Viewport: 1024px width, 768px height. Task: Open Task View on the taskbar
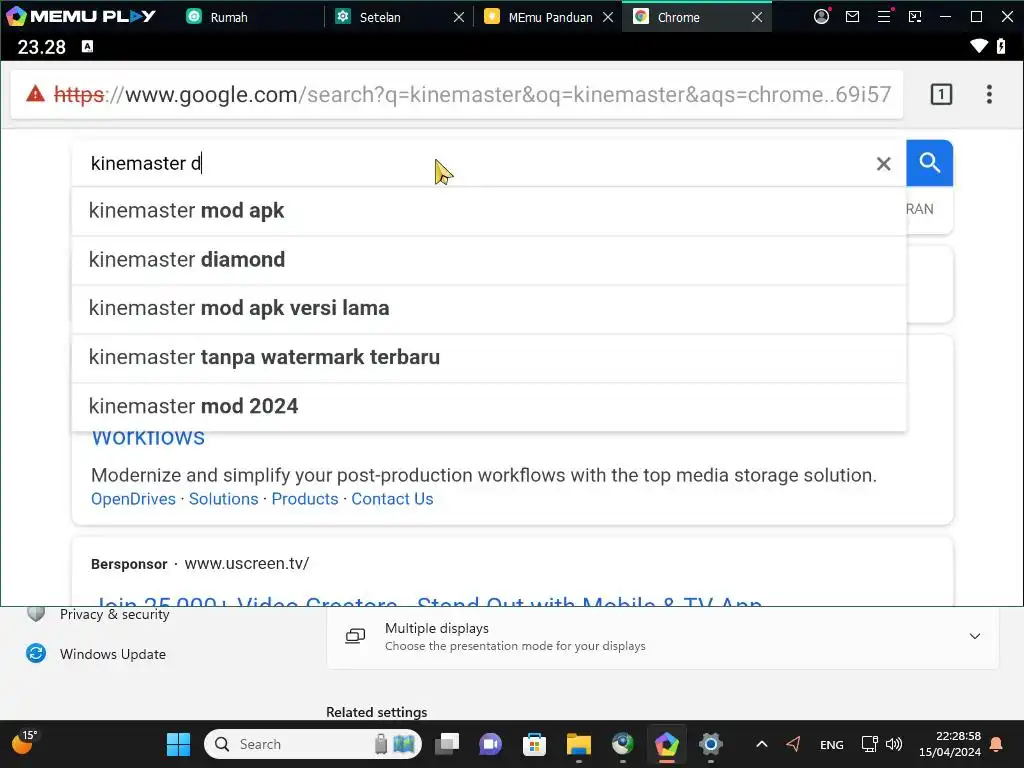click(x=447, y=744)
